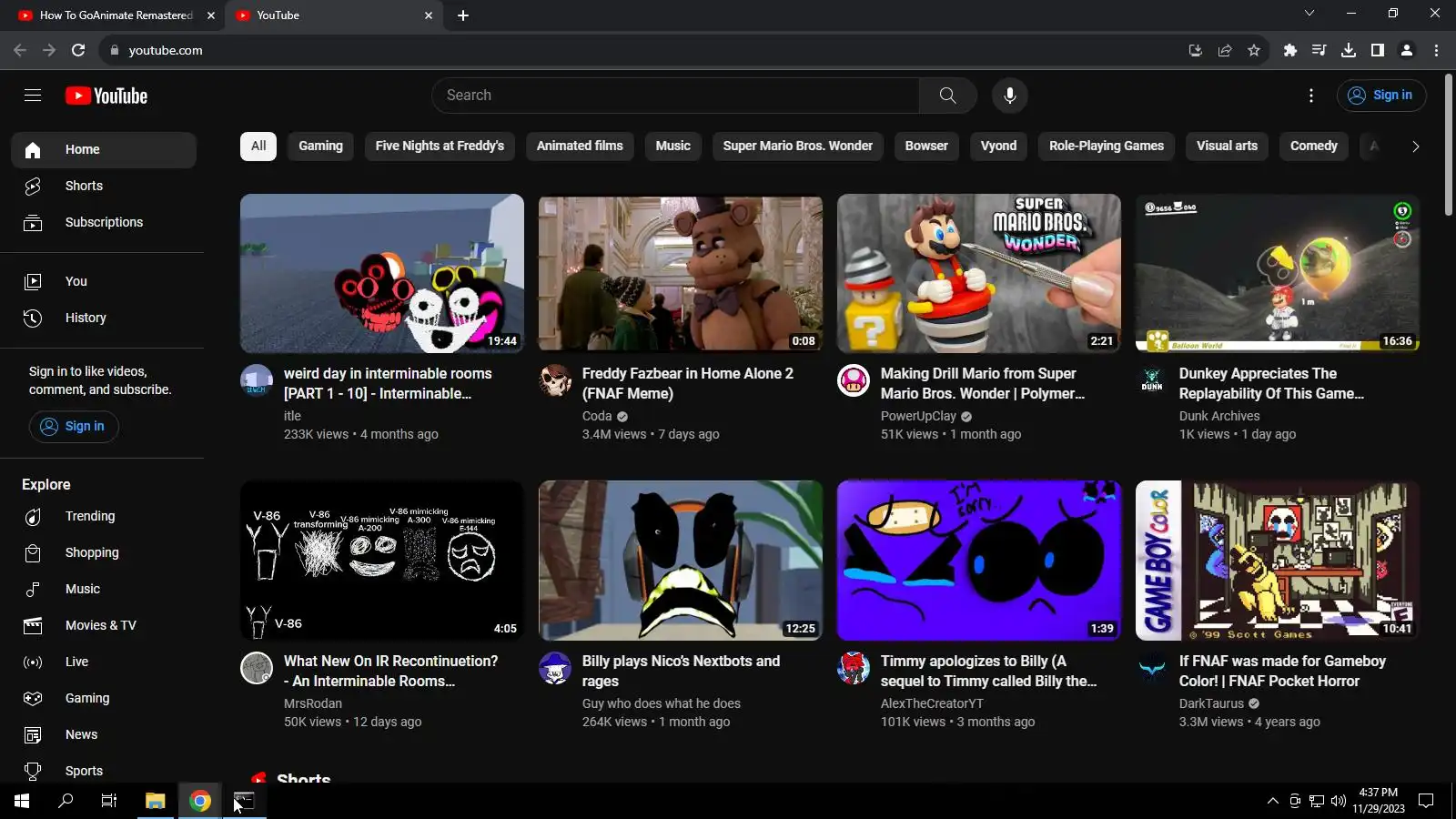The image size is (1456, 819).
Task: Open the hamburger guide menu
Action: coord(33,96)
